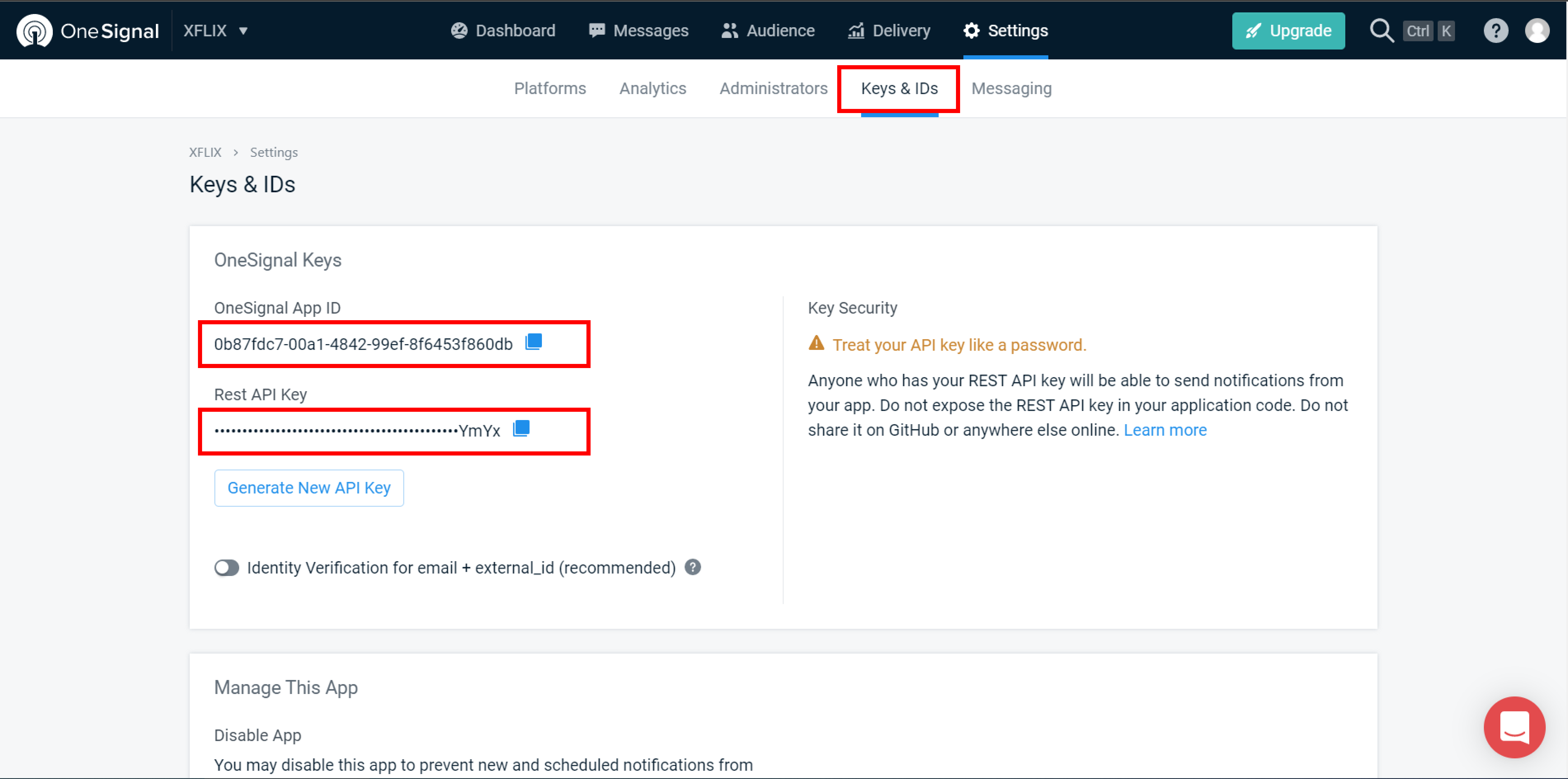The height and width of the screenshot is (779, 1568).
Task: Switch to the Analytics tab
Action: pos(652,88)
